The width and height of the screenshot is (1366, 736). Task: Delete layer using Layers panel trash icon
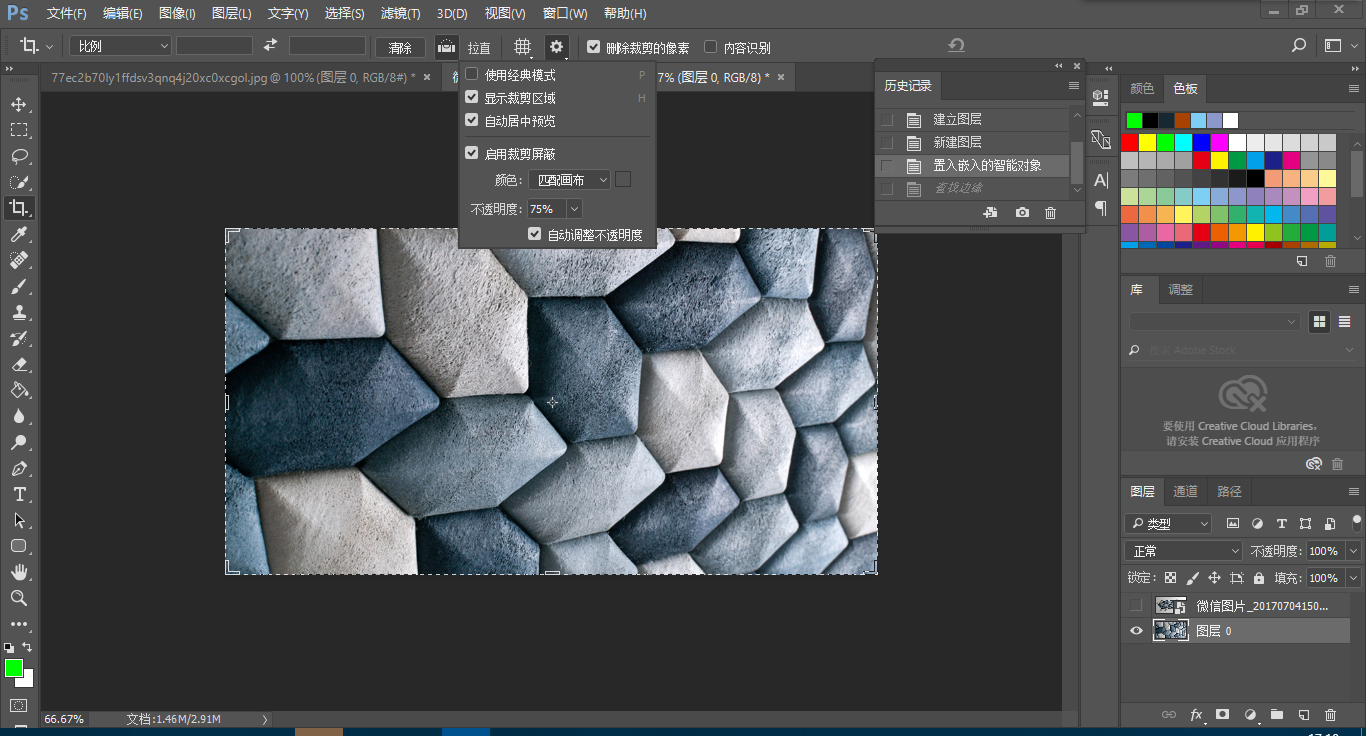[x=1330, y=715]
